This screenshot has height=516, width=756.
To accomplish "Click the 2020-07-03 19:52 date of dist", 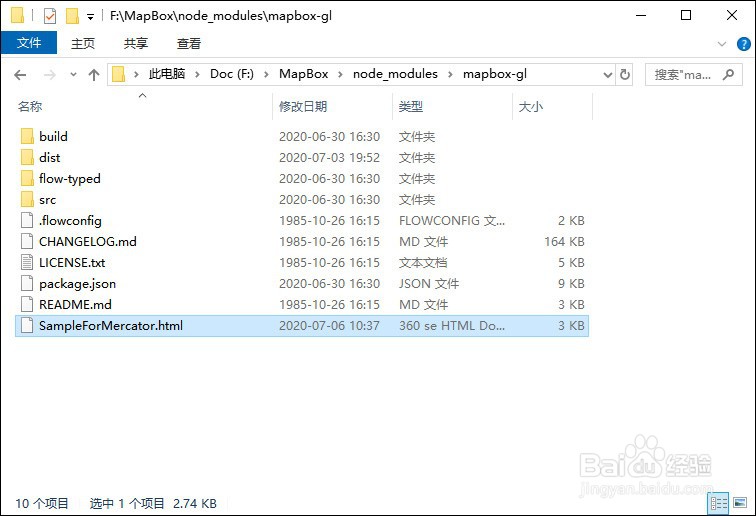I will coord(329,158).
